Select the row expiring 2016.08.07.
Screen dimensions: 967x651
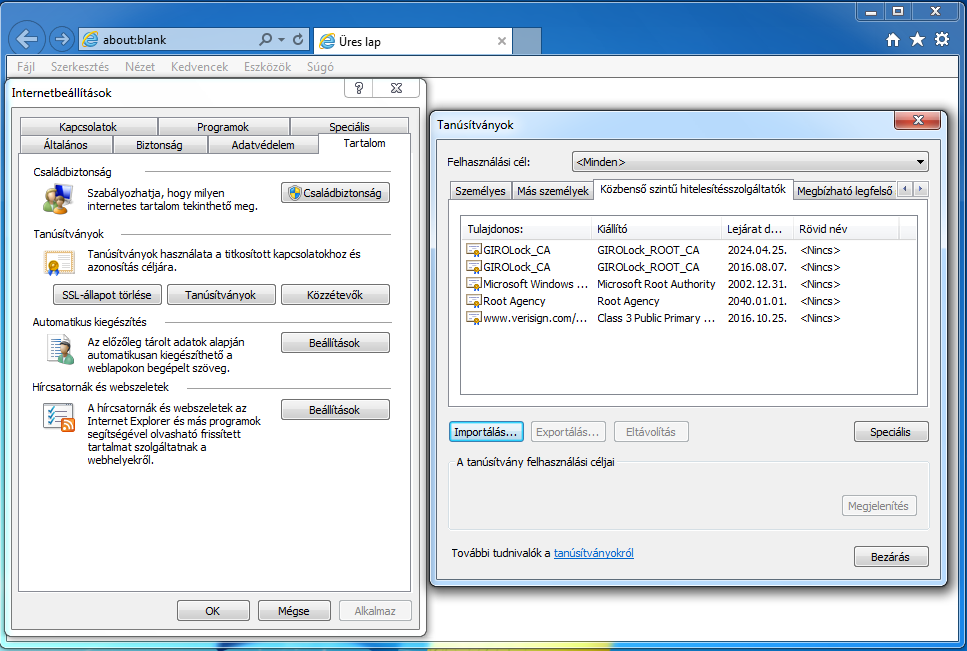point(688,267)
